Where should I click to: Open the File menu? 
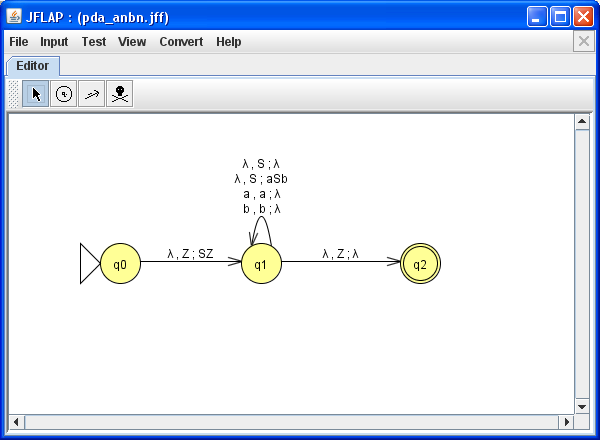tap(19, 42)
